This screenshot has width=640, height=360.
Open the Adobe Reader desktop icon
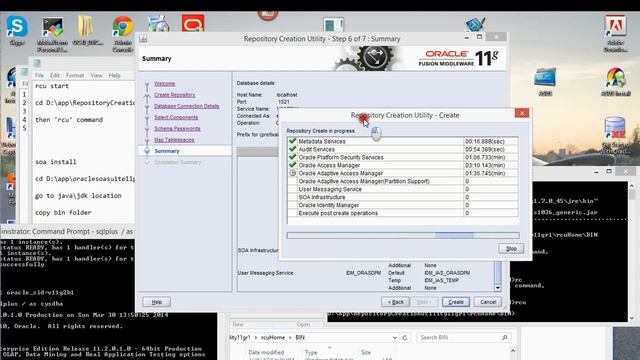pyautogui.click(x=616, y=27)
